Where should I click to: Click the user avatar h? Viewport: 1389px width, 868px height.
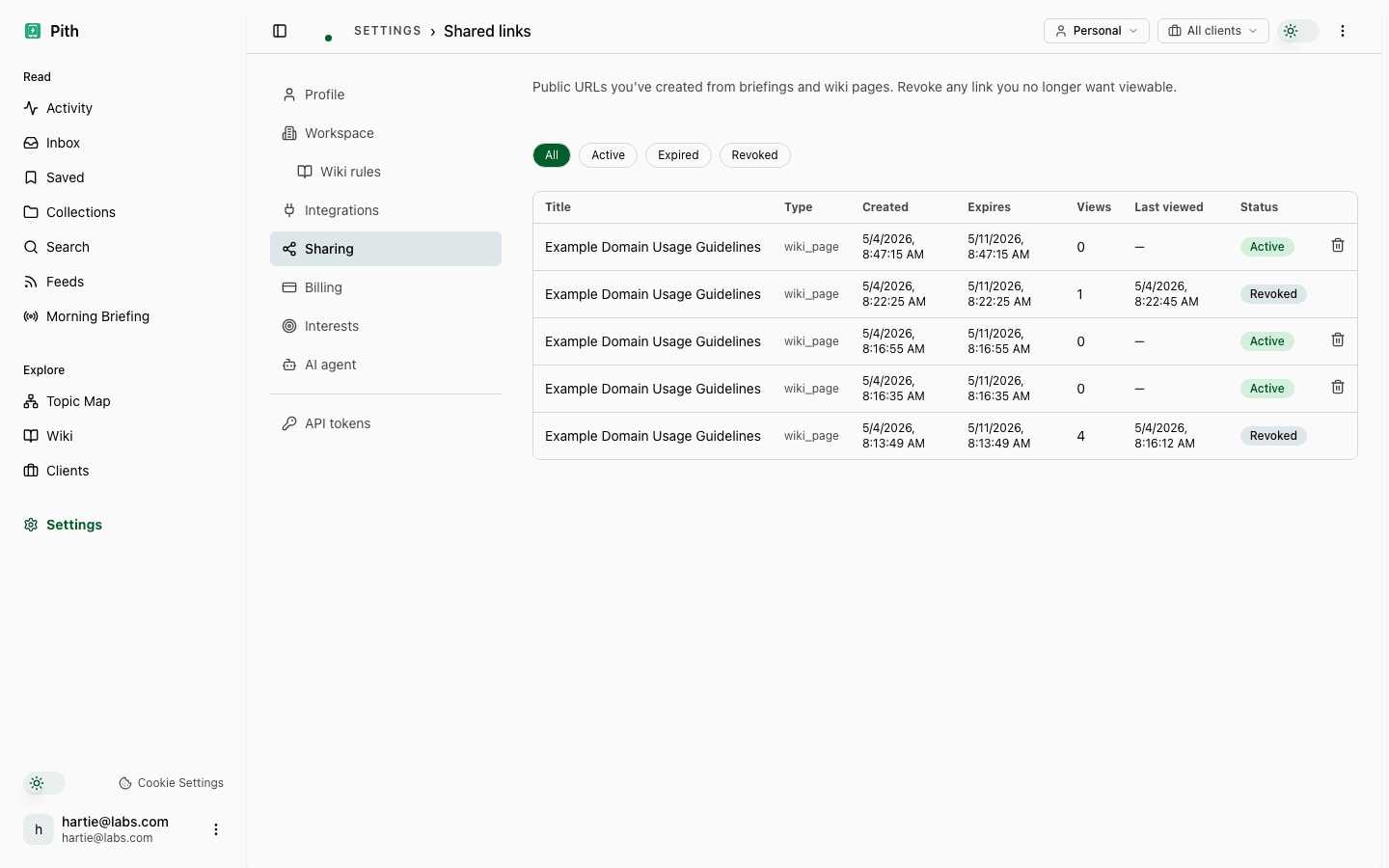click(39, 829)
